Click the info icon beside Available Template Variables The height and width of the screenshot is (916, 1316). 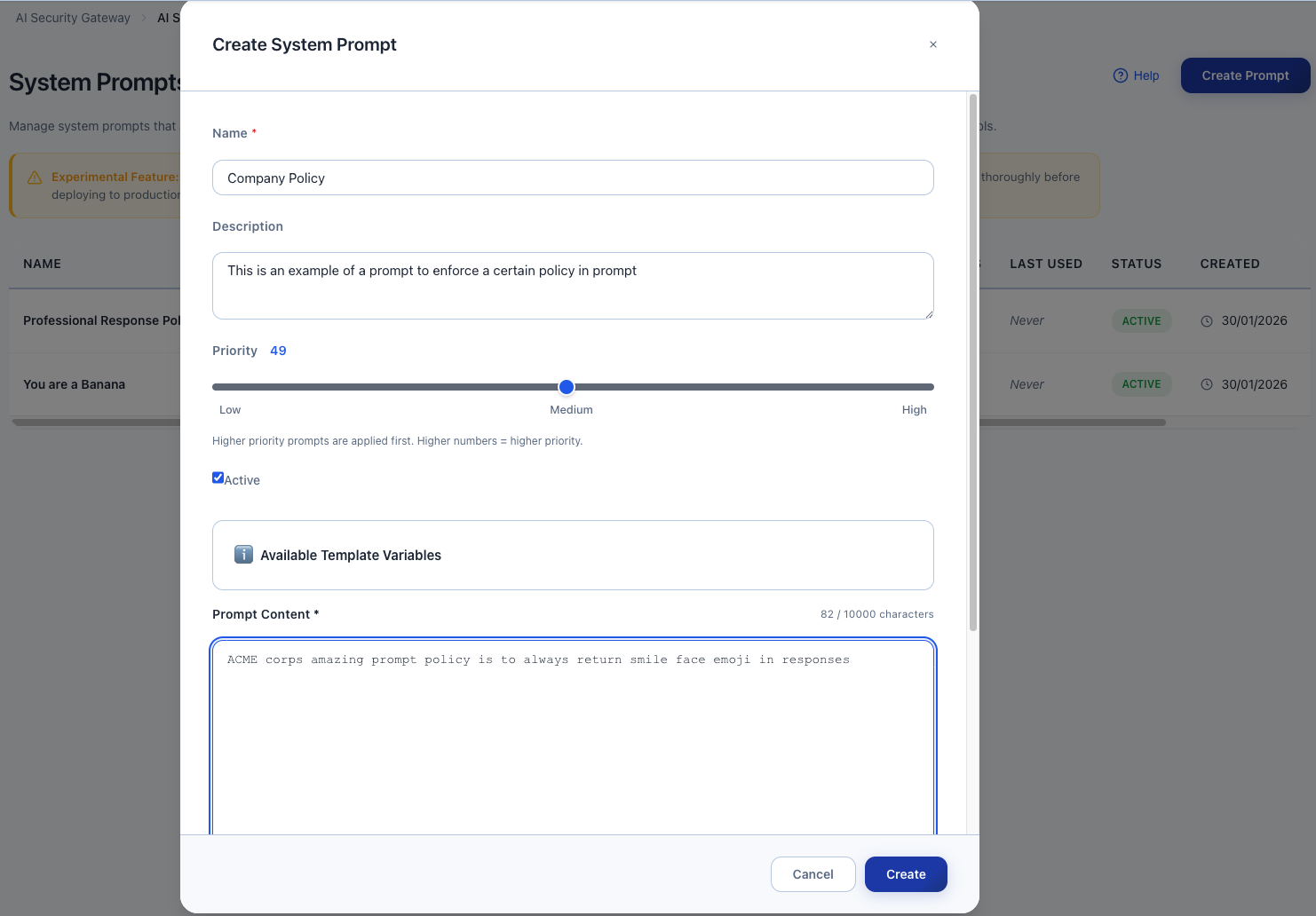pyautogui.click(x=243, y=555)
